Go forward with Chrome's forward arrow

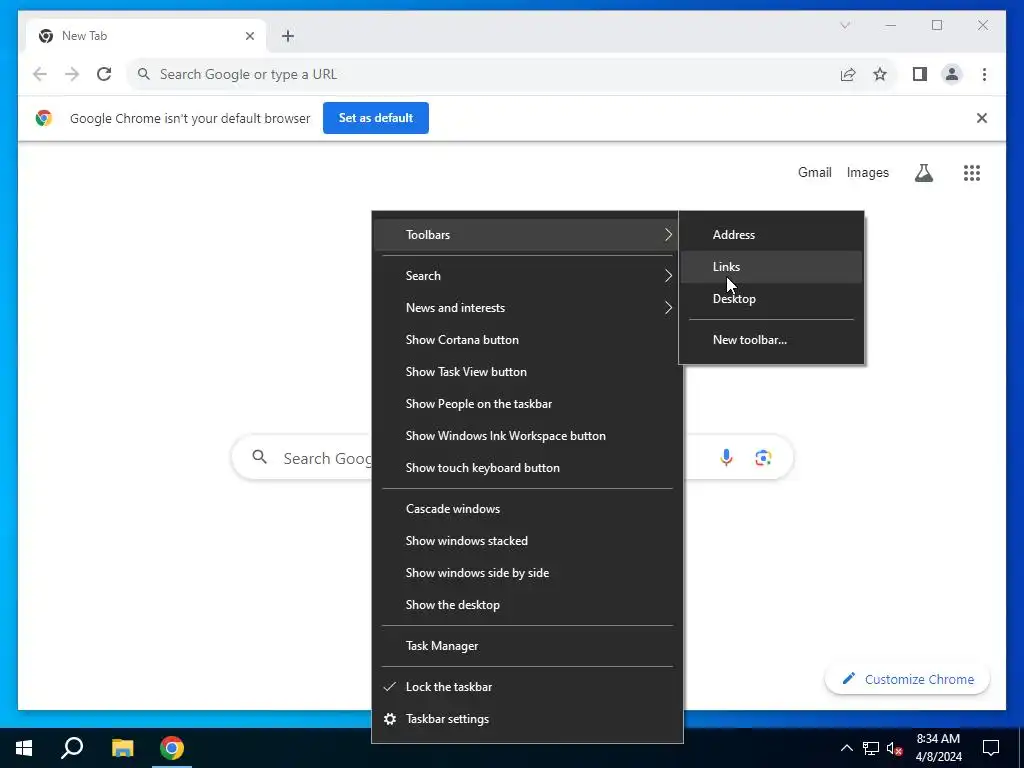pyautogui.click(x=72, y=74)
